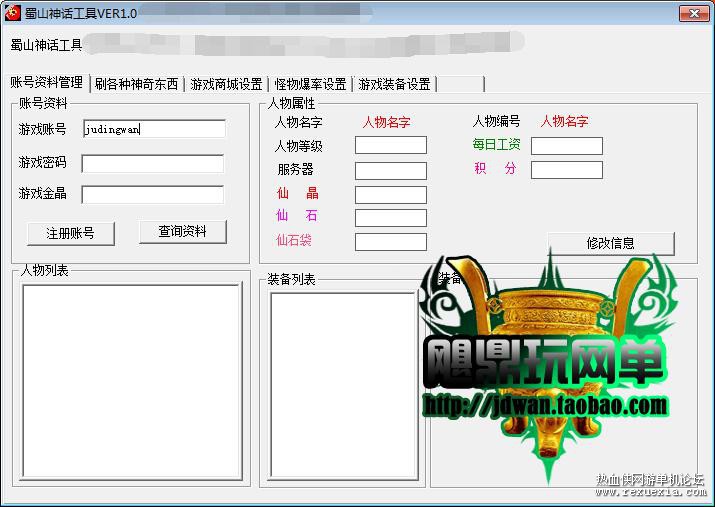Focus the 仙石 input field
715x507 pixels.
pyautogui.click(x=391, y=218)
